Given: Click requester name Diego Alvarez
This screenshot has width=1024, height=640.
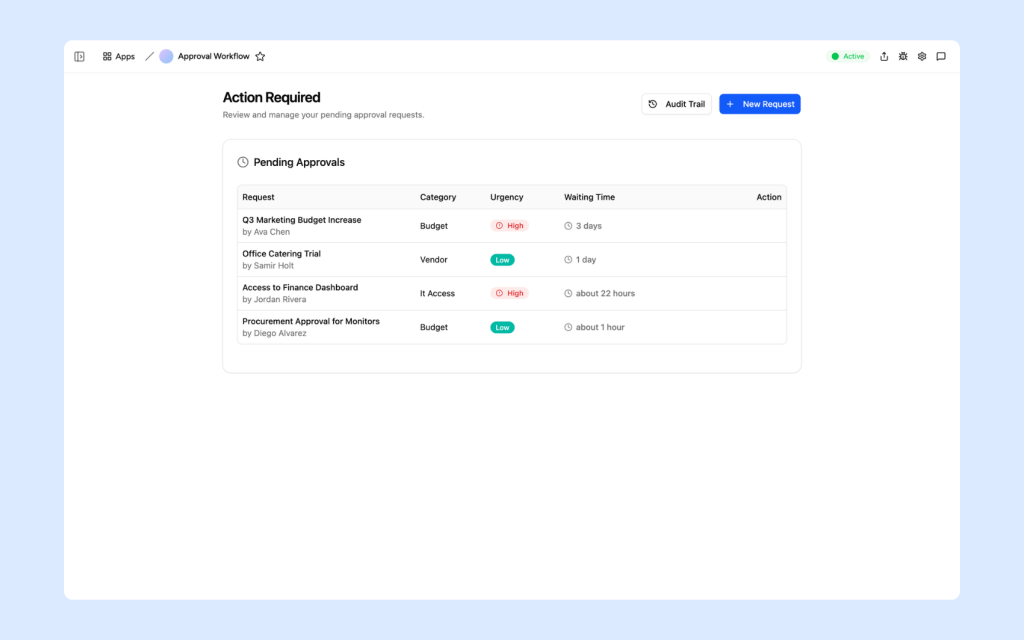Looking at the screenshot, I should point(280,334).
